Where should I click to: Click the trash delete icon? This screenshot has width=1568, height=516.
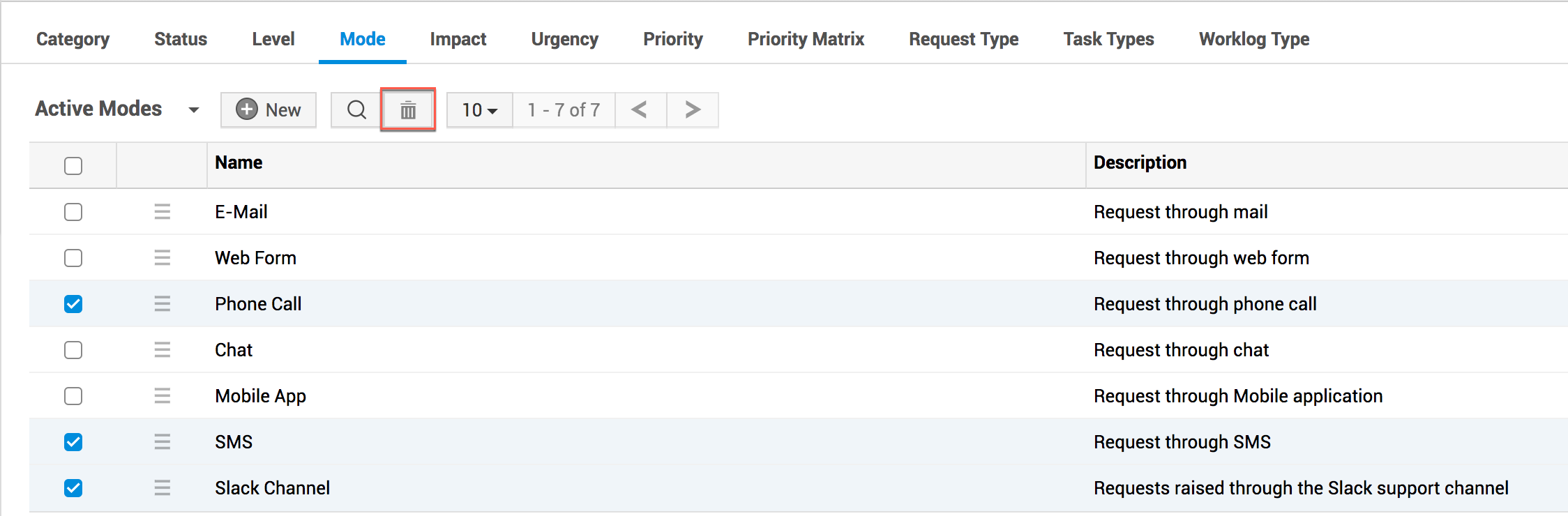(408, 110)
